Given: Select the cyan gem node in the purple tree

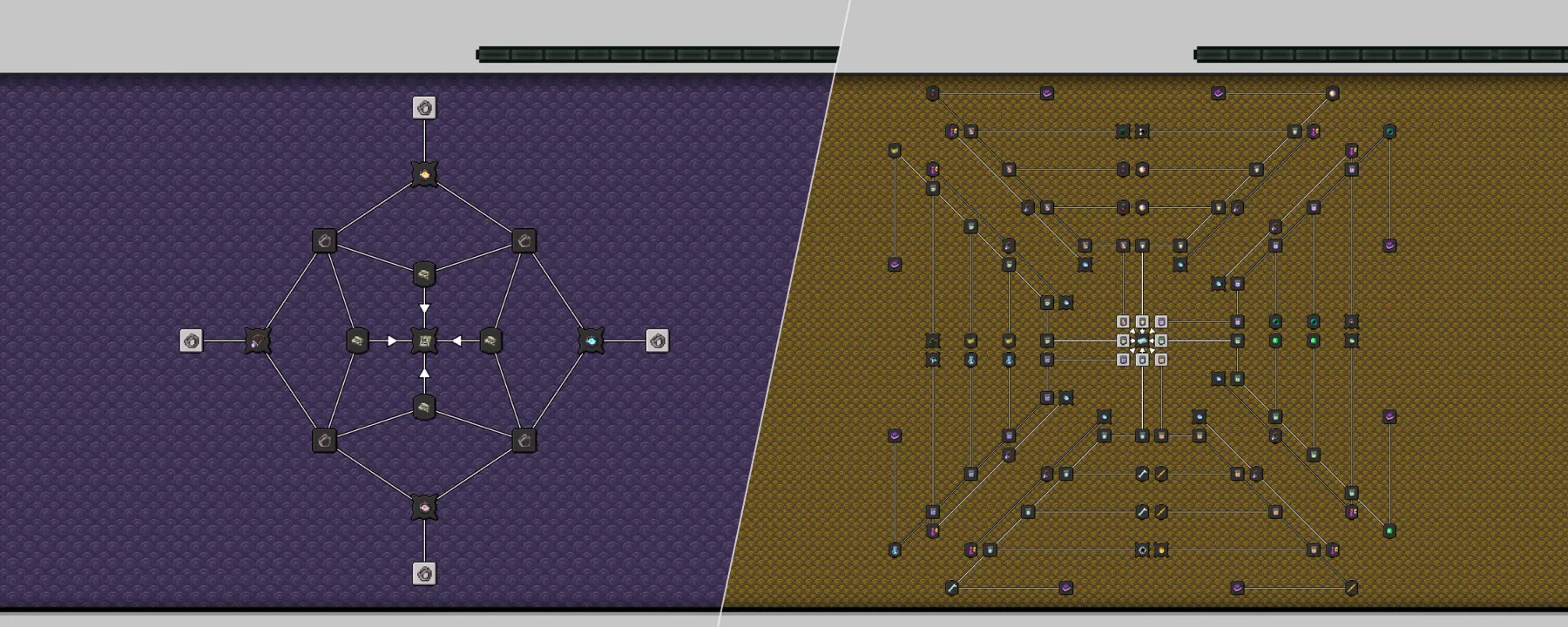Looking at the screenshot, I should click(x=591, y=340).
